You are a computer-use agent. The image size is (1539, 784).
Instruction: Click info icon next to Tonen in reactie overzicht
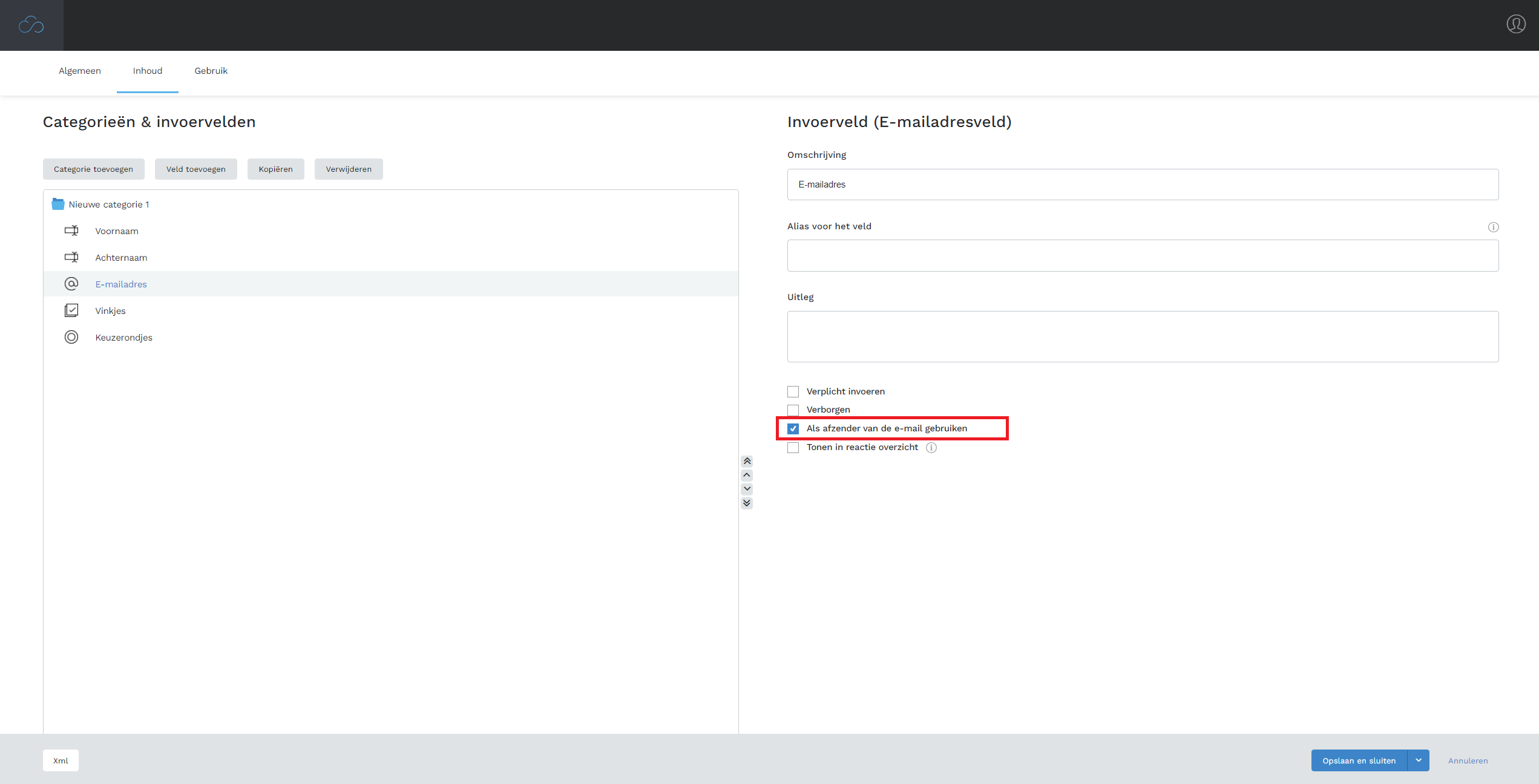coord(931,448)
